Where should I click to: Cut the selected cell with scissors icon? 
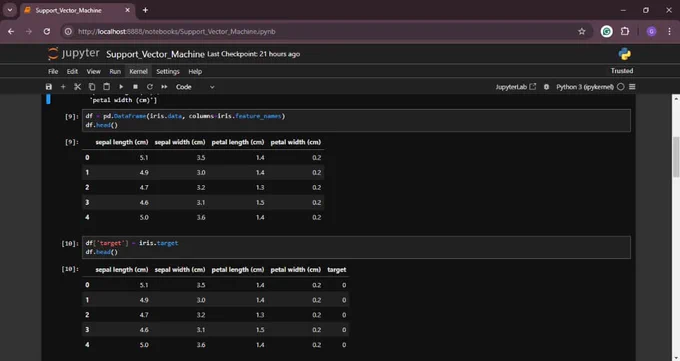pos(78,87)
